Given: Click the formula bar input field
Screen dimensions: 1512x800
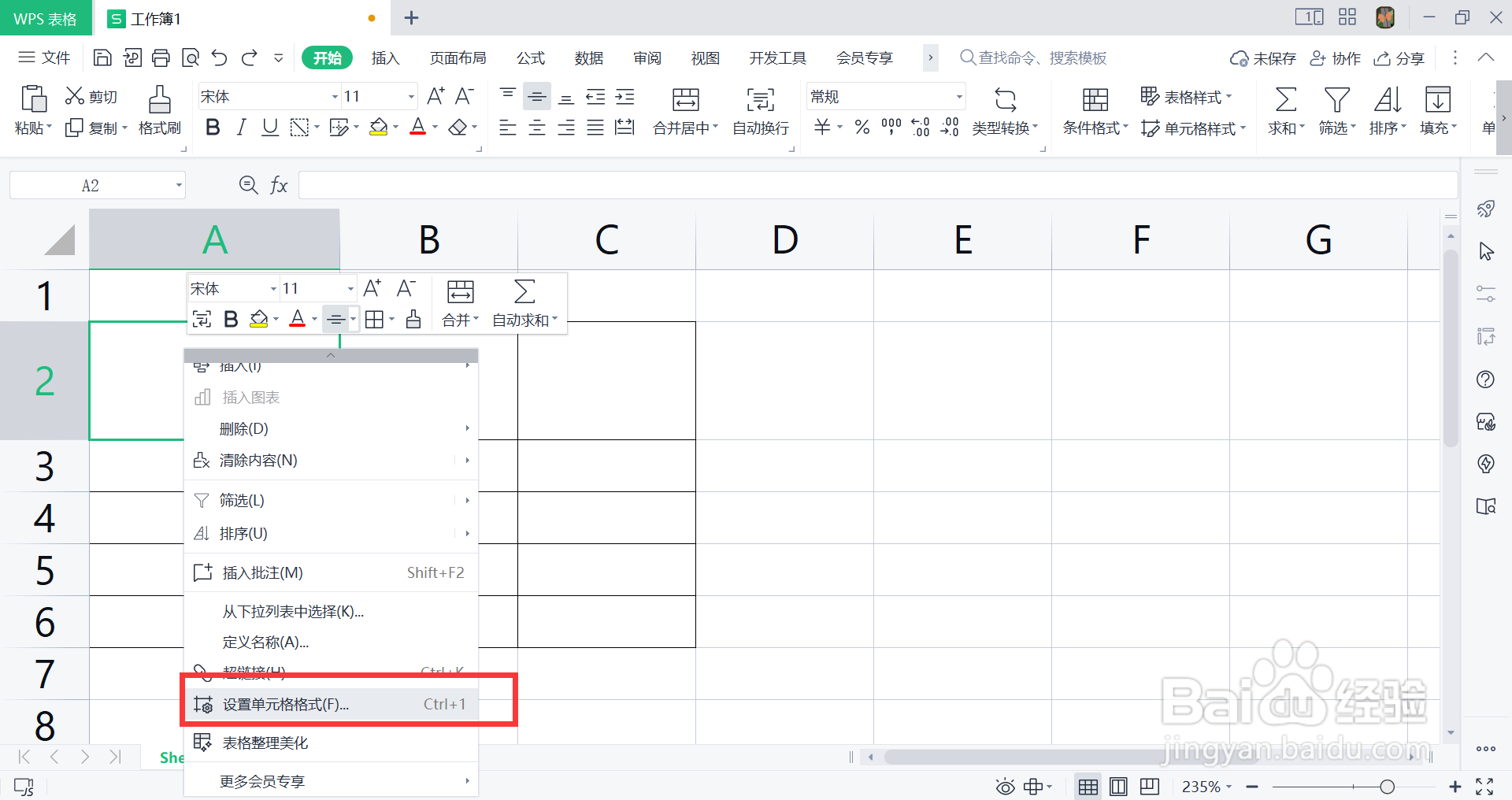Looking at the screenshot, I should [878, 186].
